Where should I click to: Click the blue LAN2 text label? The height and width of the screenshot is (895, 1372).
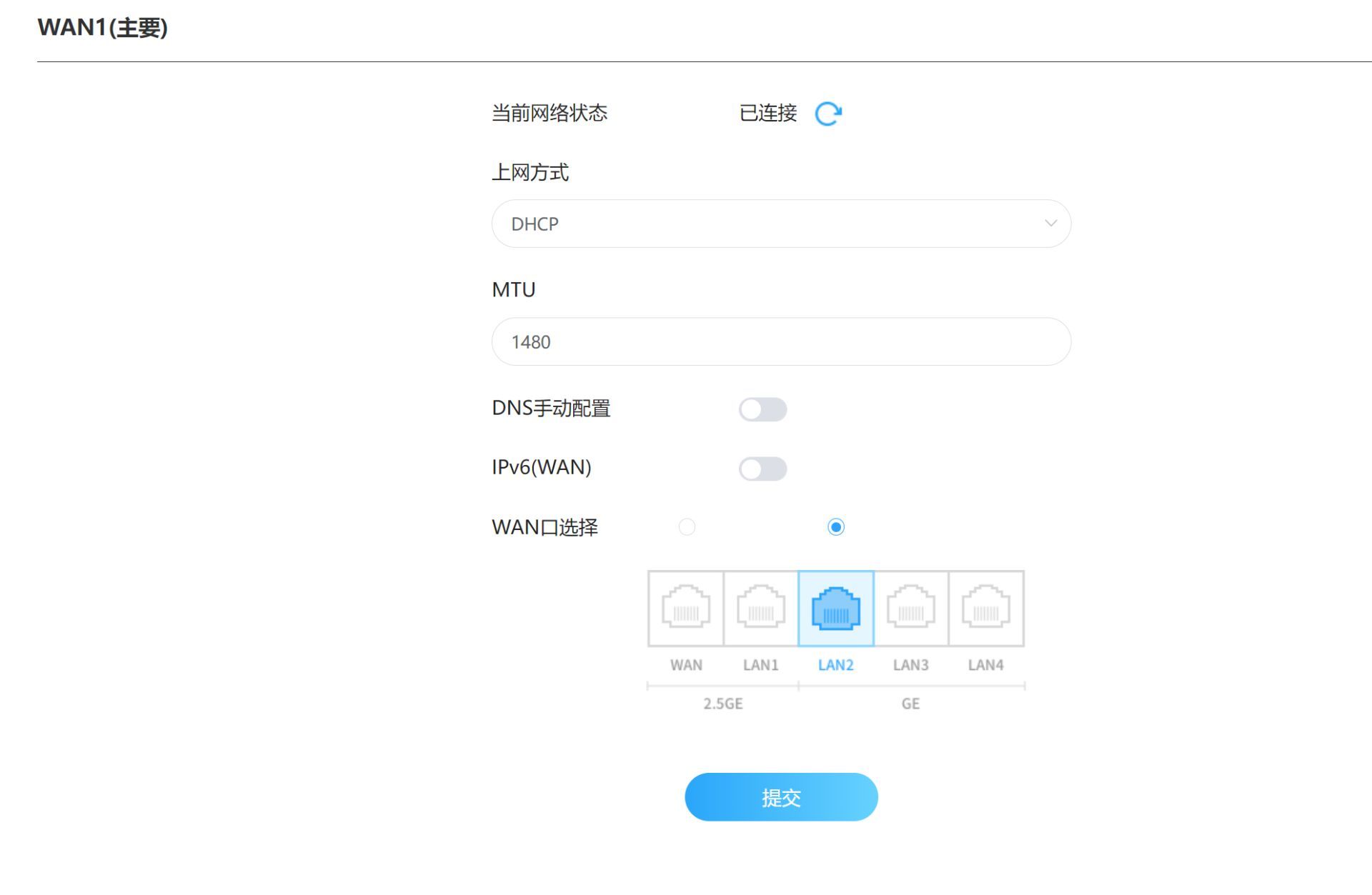[835, 665]
